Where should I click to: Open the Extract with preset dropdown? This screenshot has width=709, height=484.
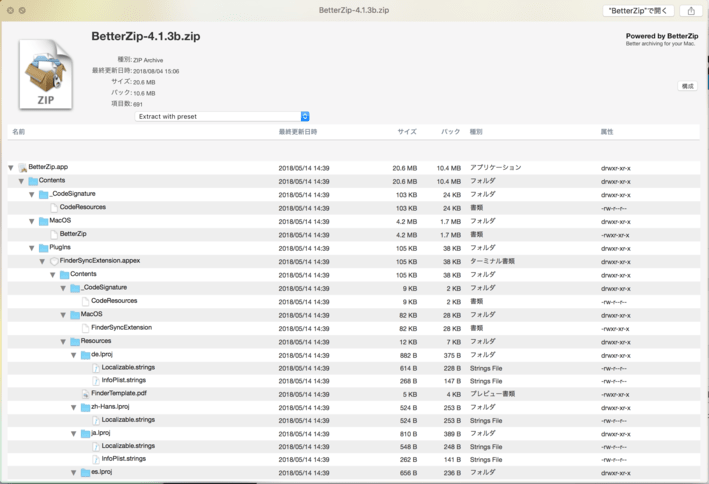click(222, 117)
